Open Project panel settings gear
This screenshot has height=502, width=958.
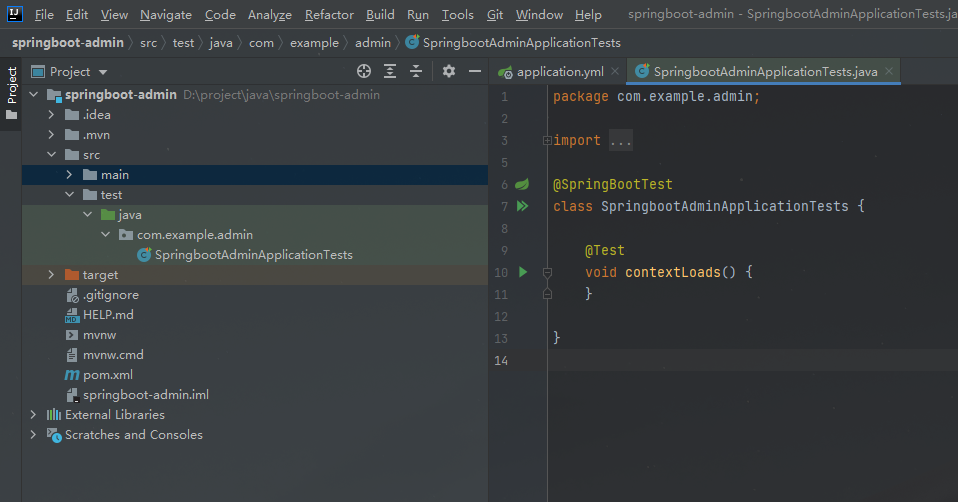[449, 71]
